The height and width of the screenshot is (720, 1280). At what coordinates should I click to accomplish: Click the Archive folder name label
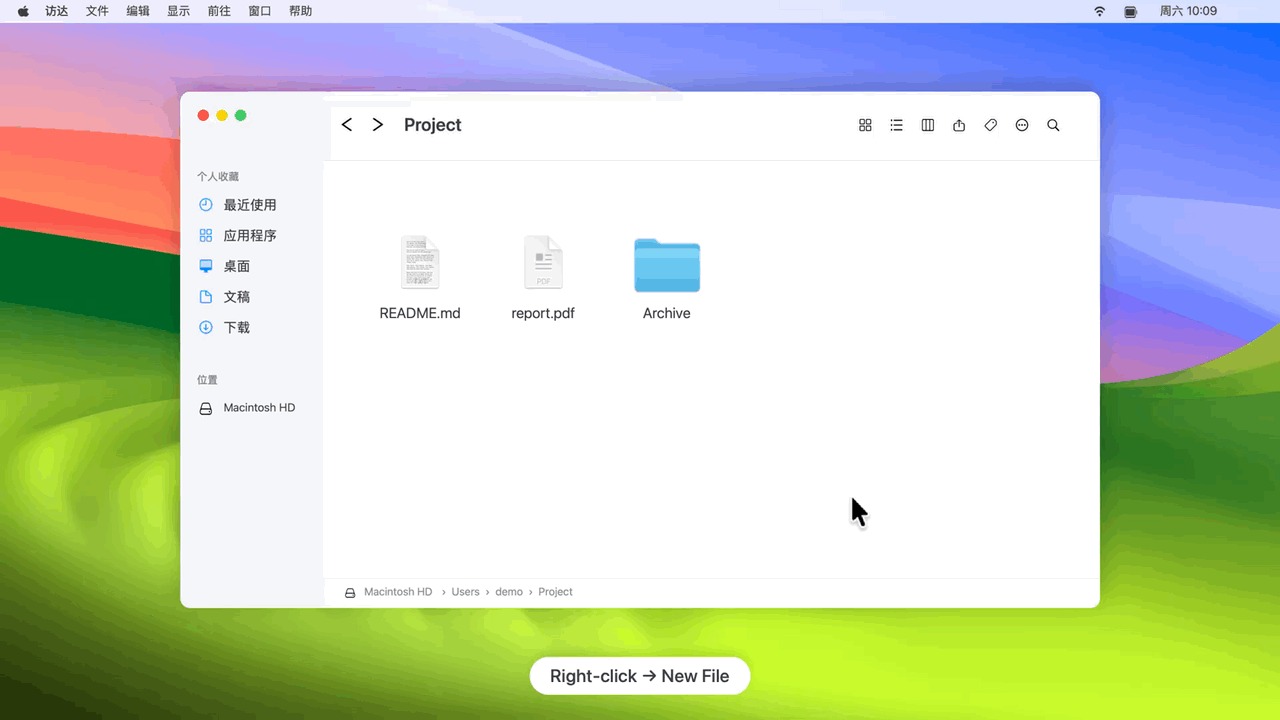pyautogui.click(x=667, y=313)
